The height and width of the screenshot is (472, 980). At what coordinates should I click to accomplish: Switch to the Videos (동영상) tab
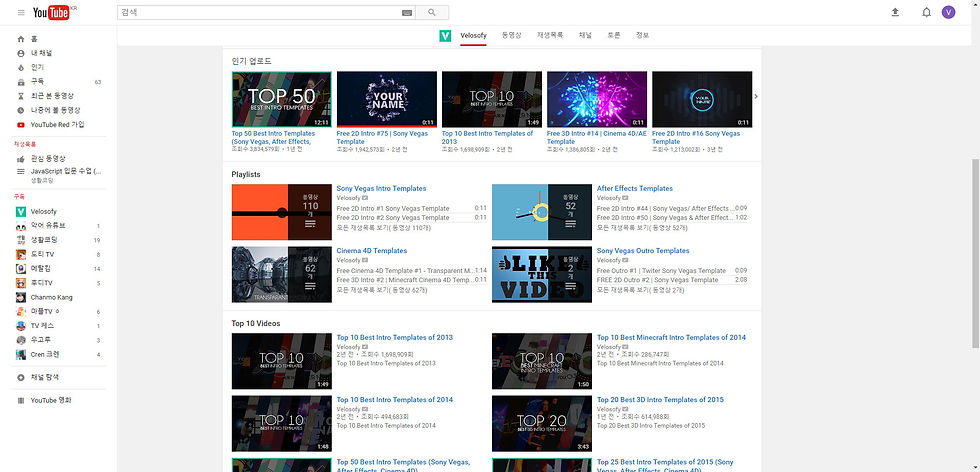511,36
